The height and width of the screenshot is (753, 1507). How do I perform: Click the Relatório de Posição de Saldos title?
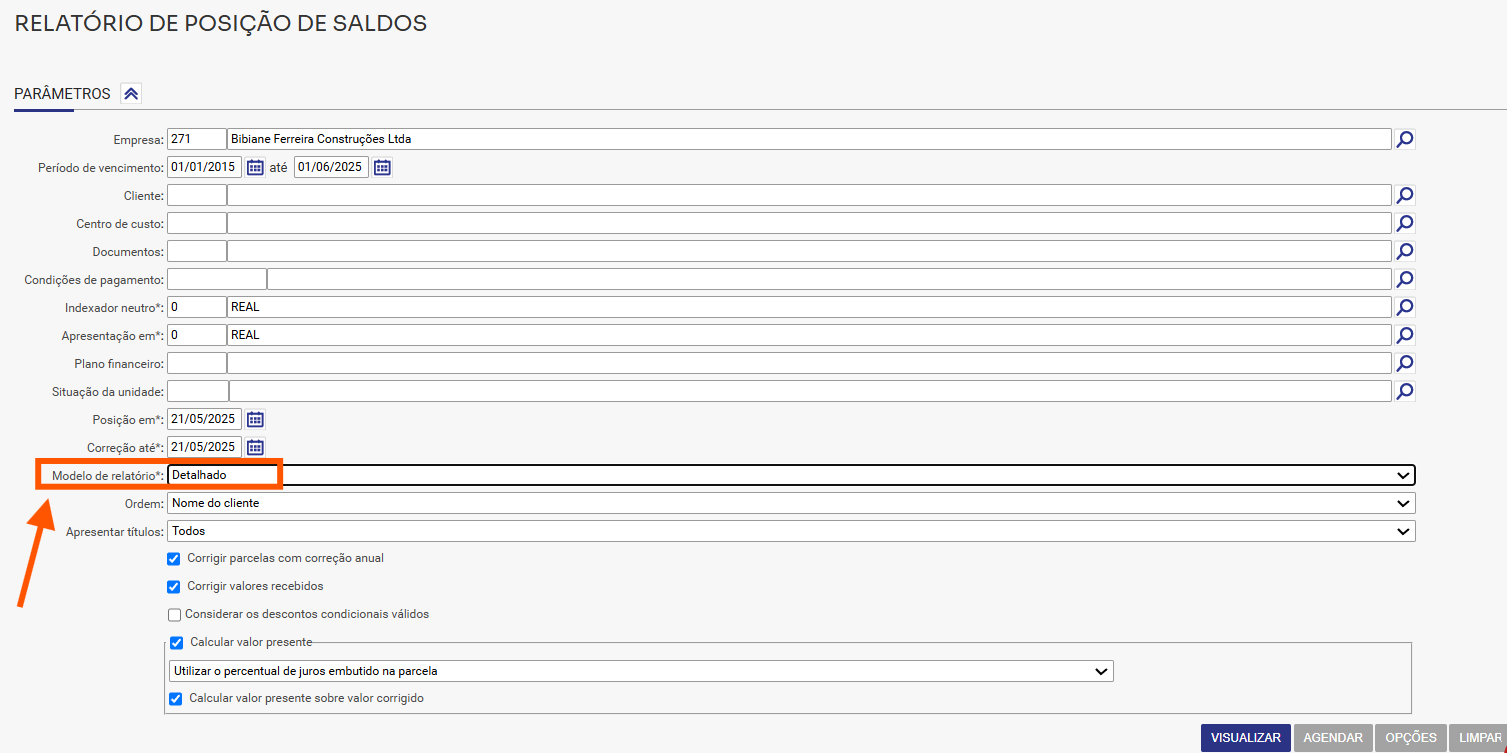coord(221,23)
